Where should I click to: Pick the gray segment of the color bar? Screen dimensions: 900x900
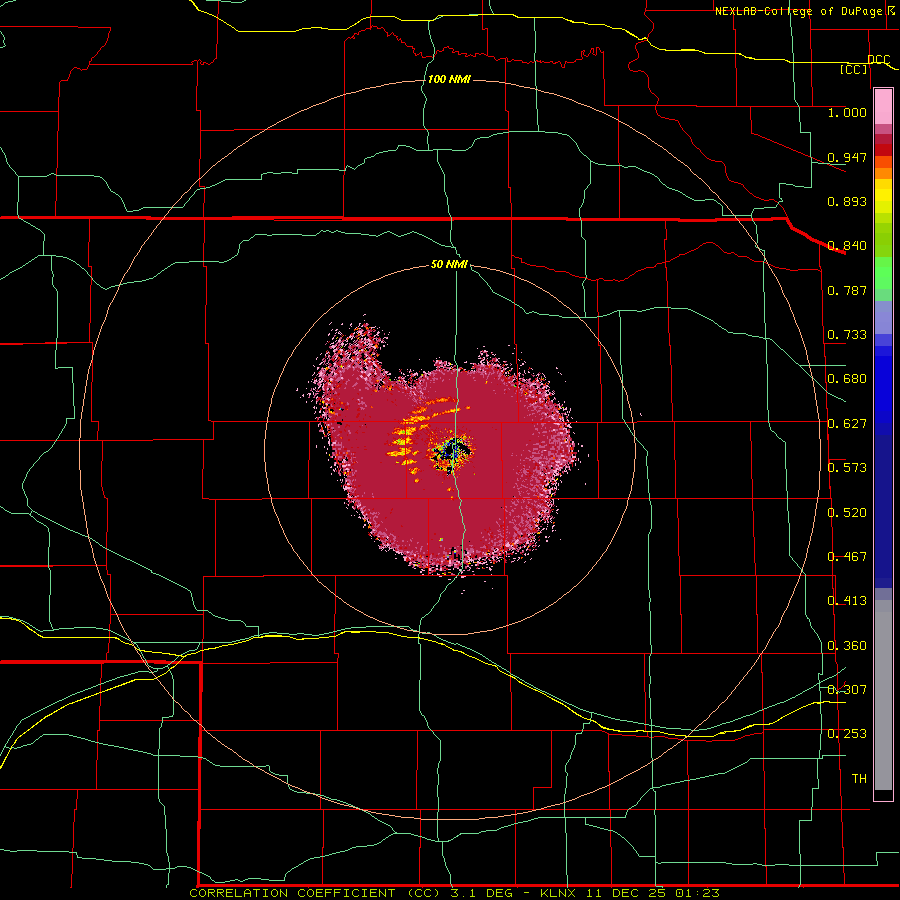883,695
